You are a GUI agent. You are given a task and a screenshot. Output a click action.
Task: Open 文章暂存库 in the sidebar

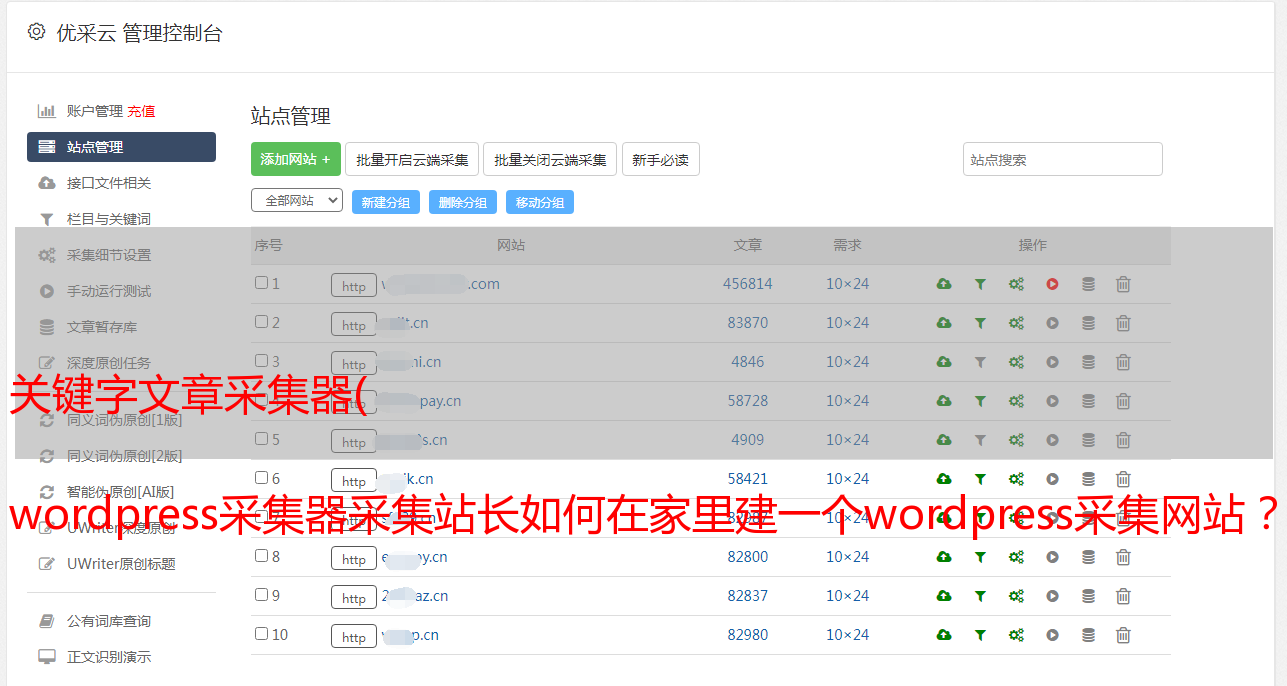coord(102,327)
